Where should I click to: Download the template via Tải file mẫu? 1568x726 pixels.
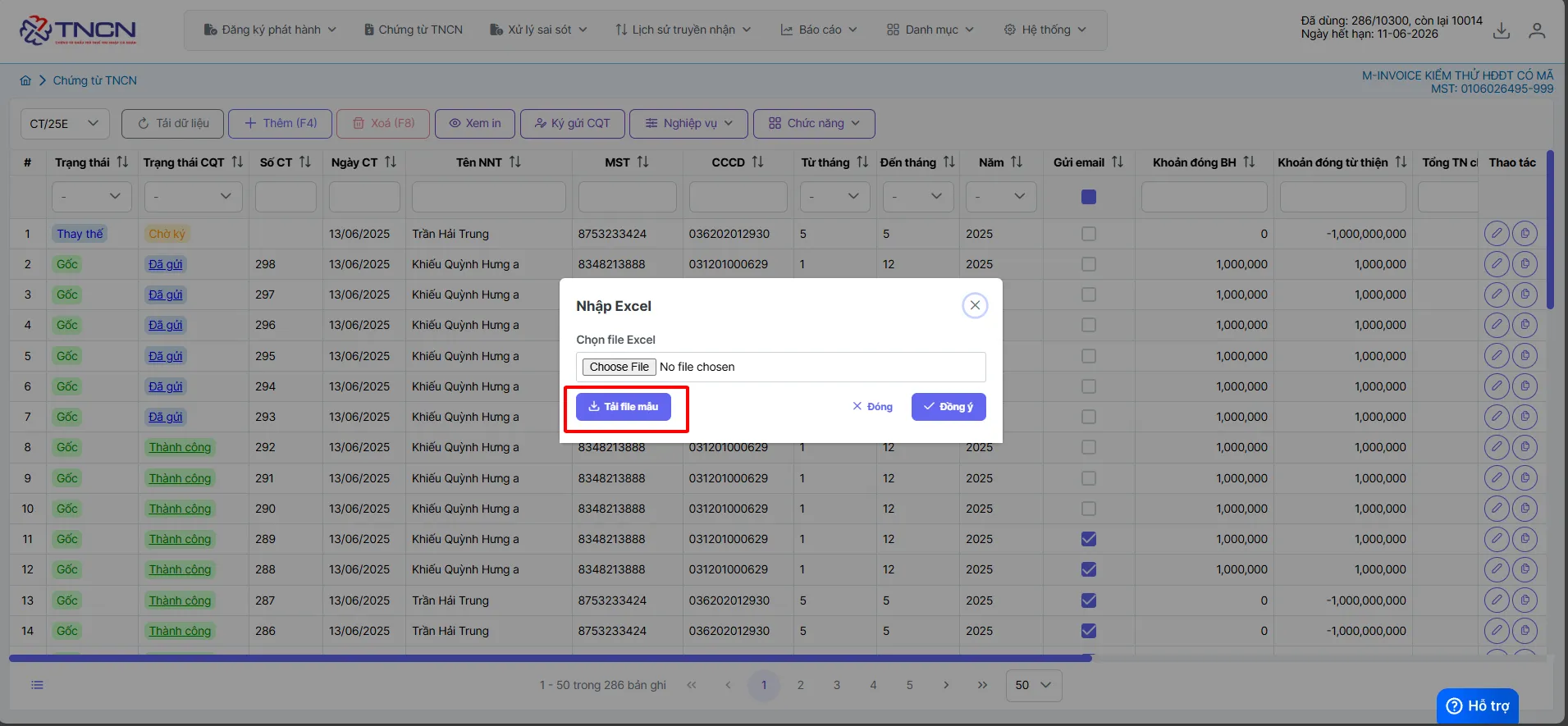click(x=624, y=407)
